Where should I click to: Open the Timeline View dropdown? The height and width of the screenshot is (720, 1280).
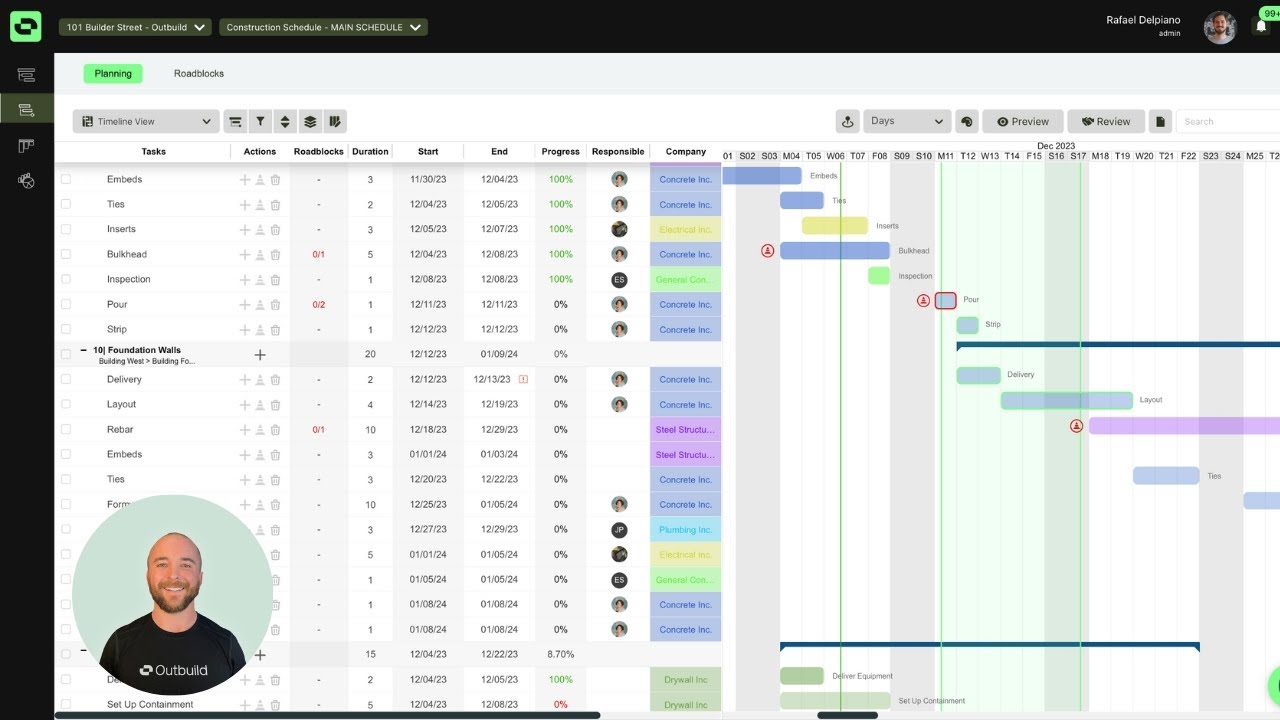coord(146,121)
